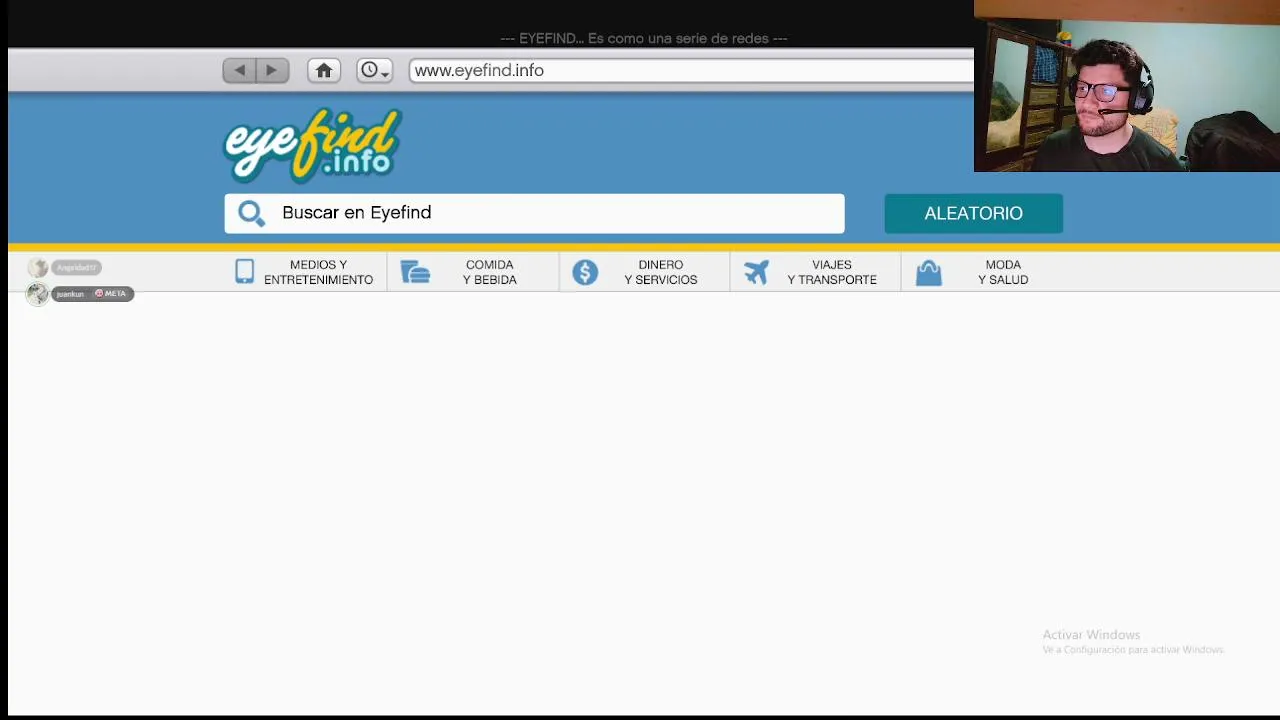Image resolution: width=1280 pixels, height=720 pixels.
Task: Select the webcam overlay of the streamer
Action: point(1127,86)
